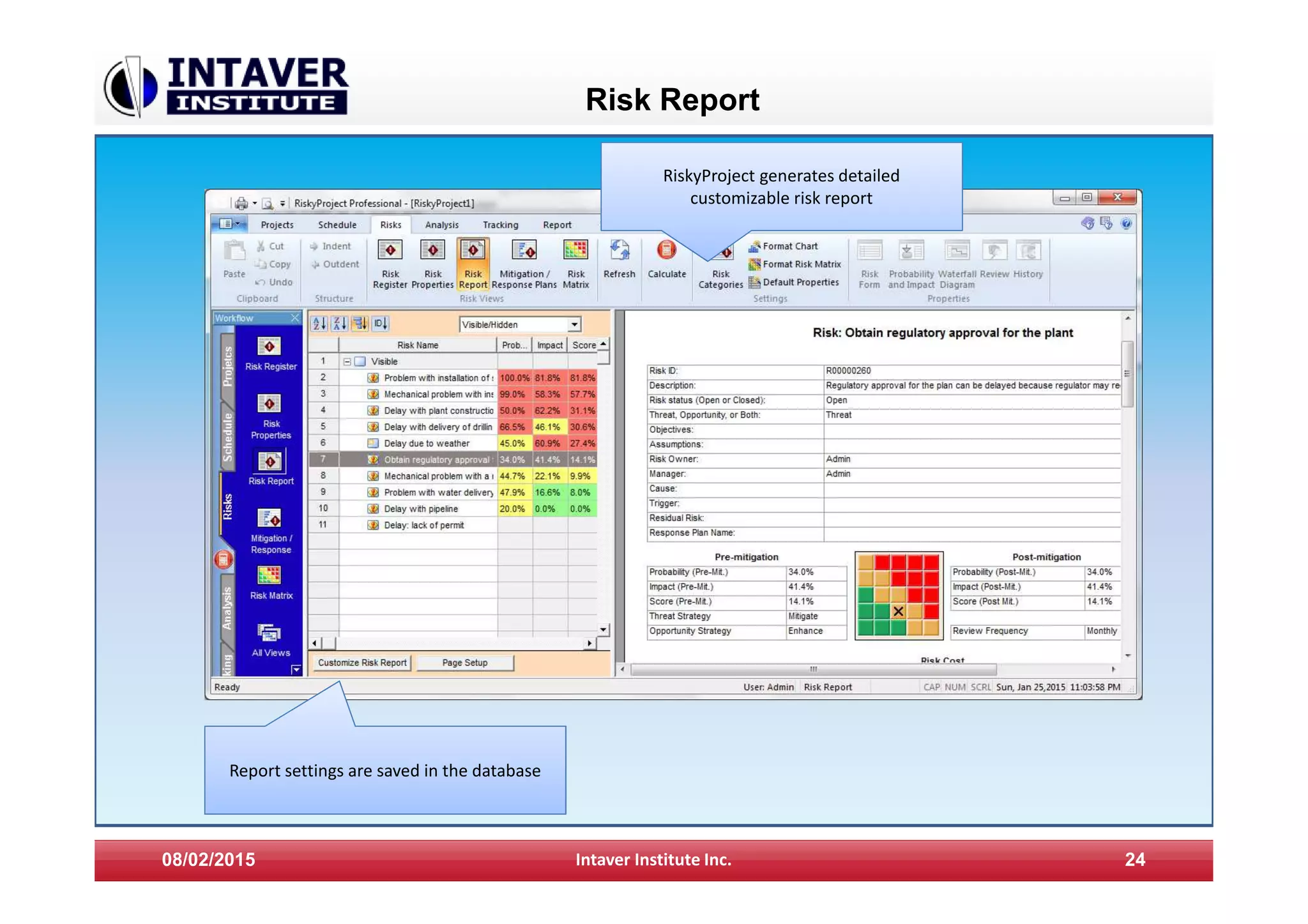Switch to the Analysis ribbon tab

441,225
